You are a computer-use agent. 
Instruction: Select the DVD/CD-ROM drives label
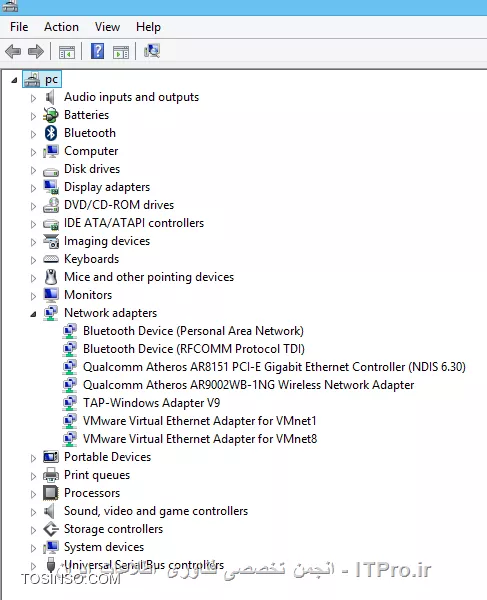(119, 205)
